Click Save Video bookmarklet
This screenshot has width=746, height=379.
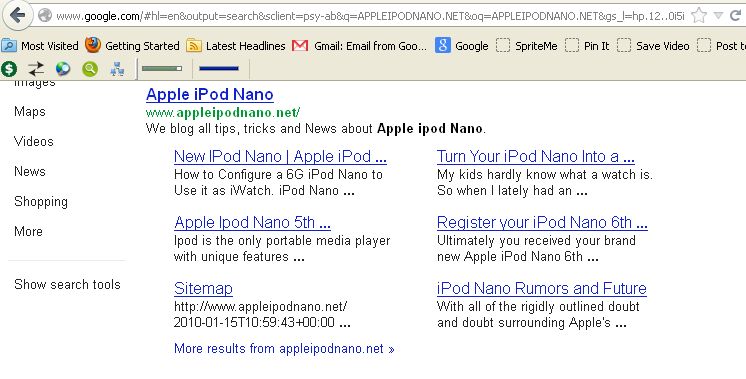[653, 46]
